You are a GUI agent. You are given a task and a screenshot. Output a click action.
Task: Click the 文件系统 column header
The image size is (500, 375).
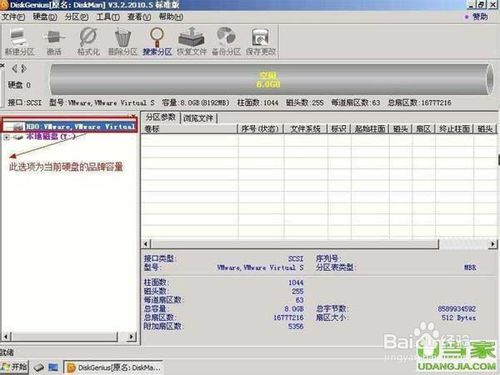point(305,129)
